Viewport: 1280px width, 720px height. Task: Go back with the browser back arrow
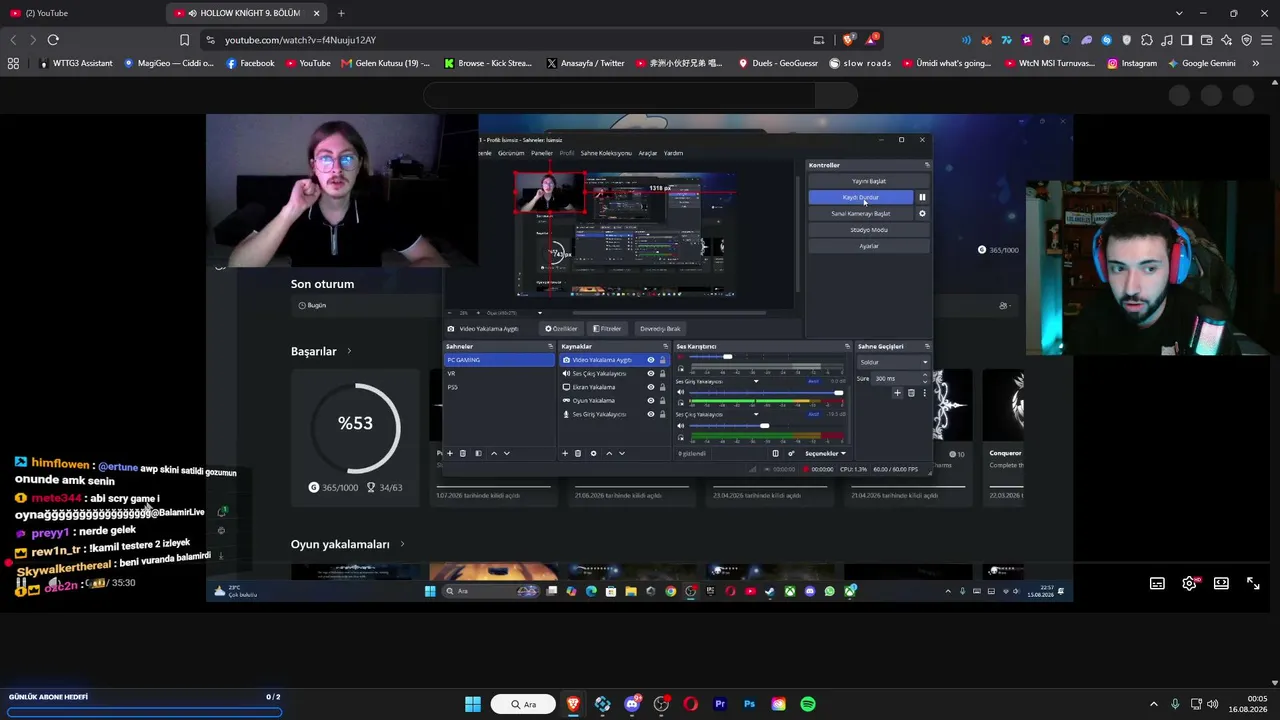pyautogui.click(x=13, y=40)
